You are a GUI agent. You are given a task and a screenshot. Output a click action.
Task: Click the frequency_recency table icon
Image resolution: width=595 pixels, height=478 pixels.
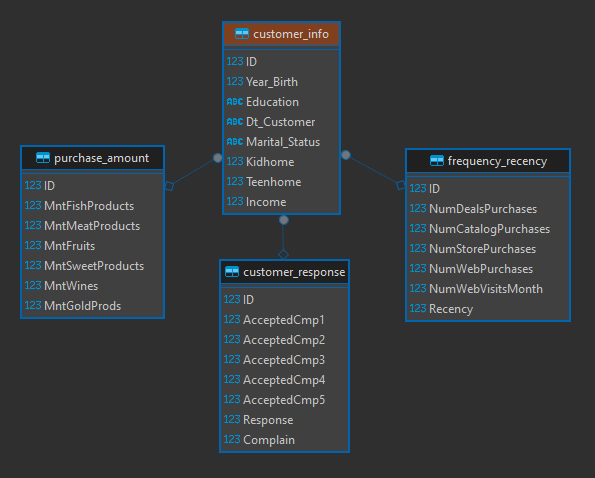pos(437,160)
